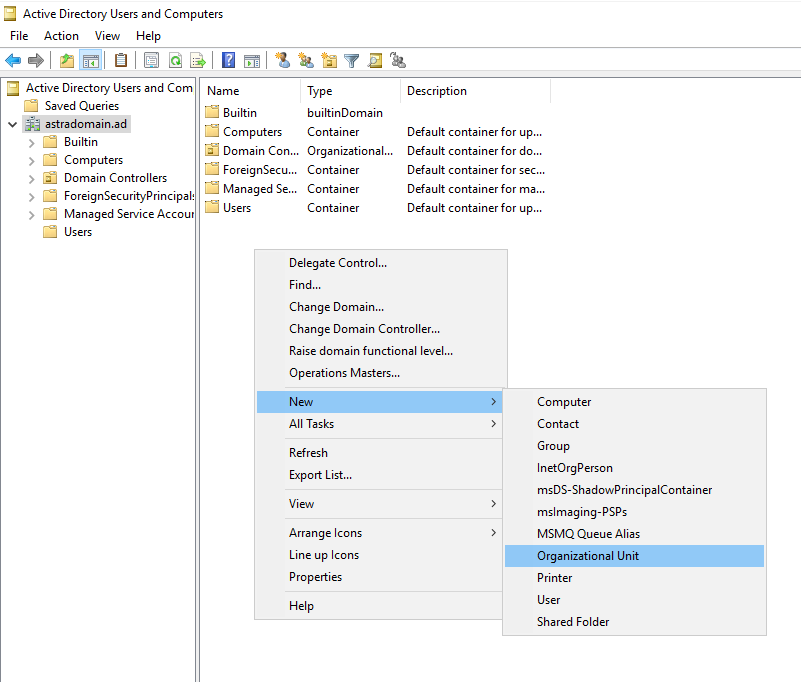
Task: Choose Help in context menu
Action: tap(379, 606)
